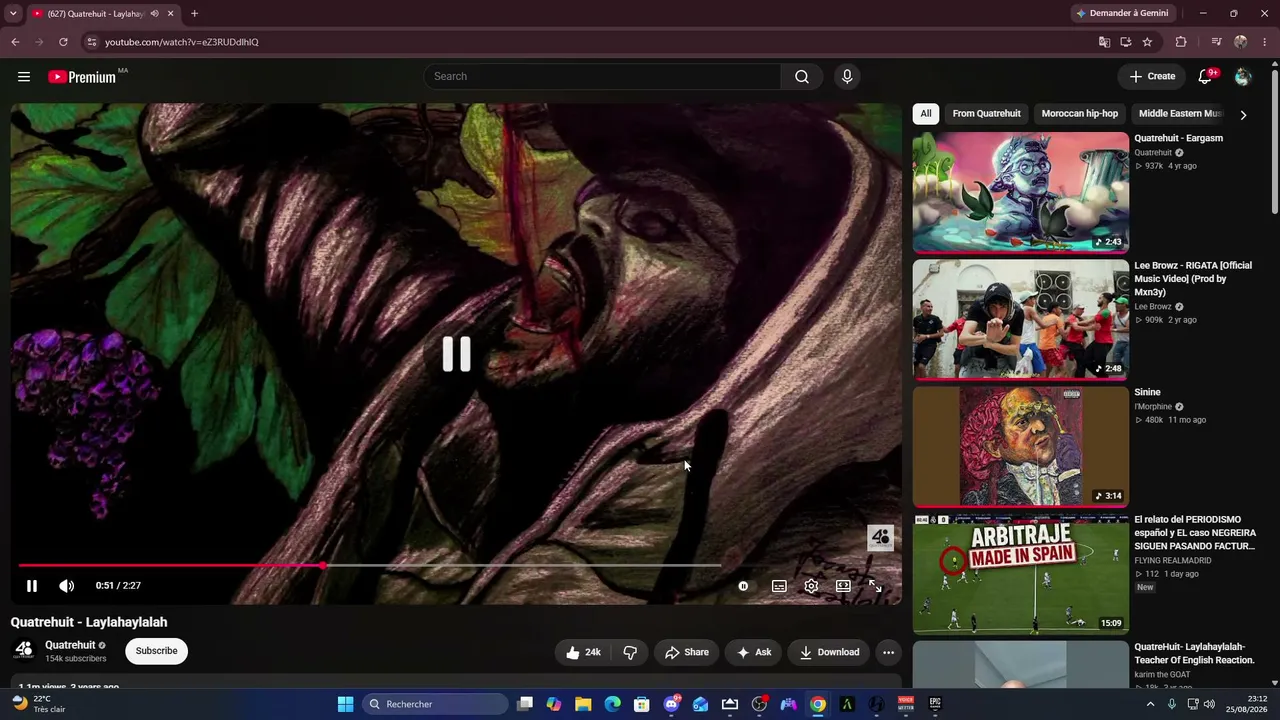Select the Moroccan hip-hop chip
Screen dimensions: 1280x720
coord(1080,114)
